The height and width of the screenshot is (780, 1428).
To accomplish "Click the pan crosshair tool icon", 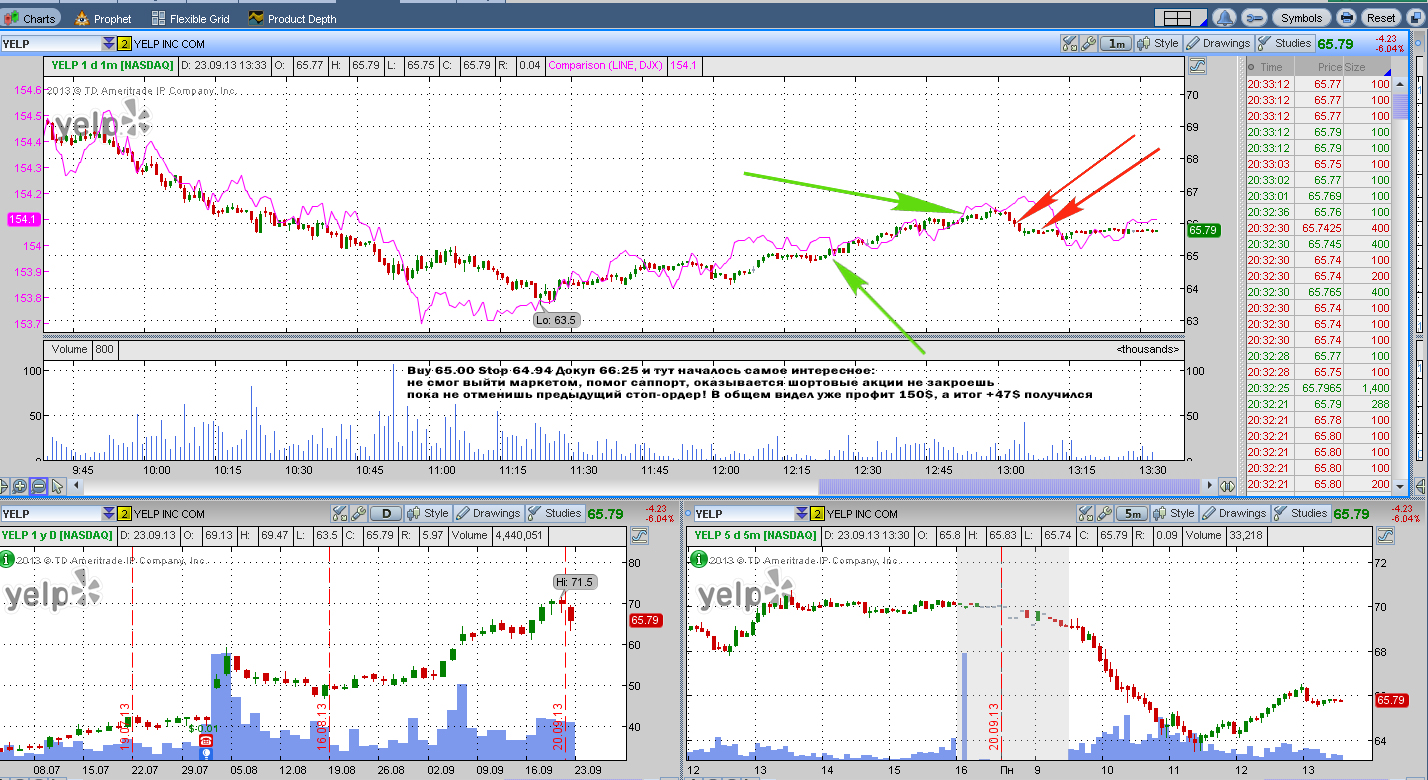I will (4, 486).
